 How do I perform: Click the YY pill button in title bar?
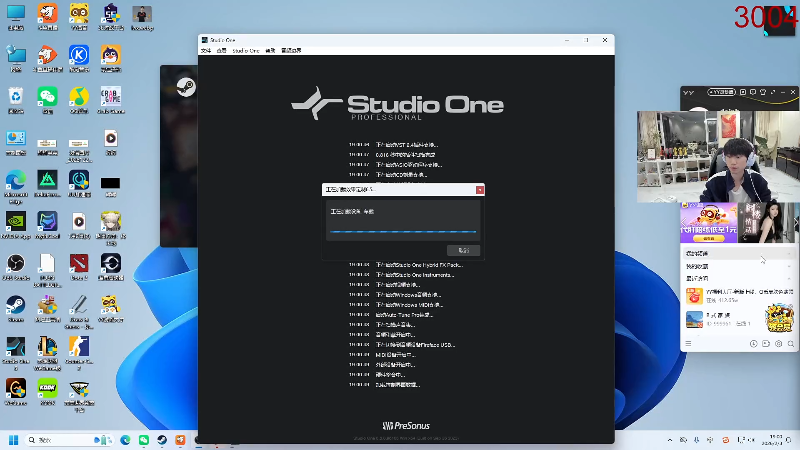pyautogui.click(x=721, y=92)
